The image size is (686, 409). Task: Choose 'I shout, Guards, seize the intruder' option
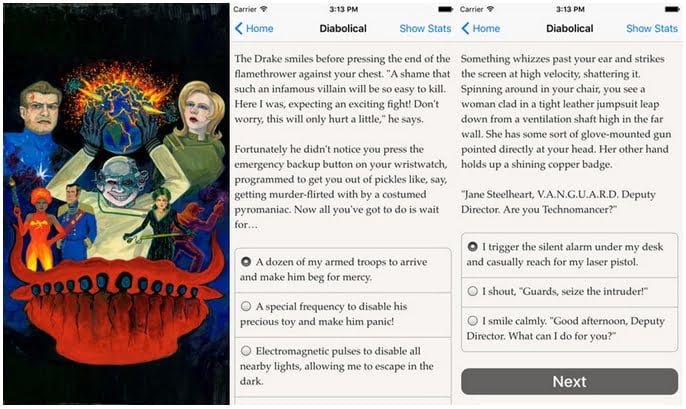[570, 292]
